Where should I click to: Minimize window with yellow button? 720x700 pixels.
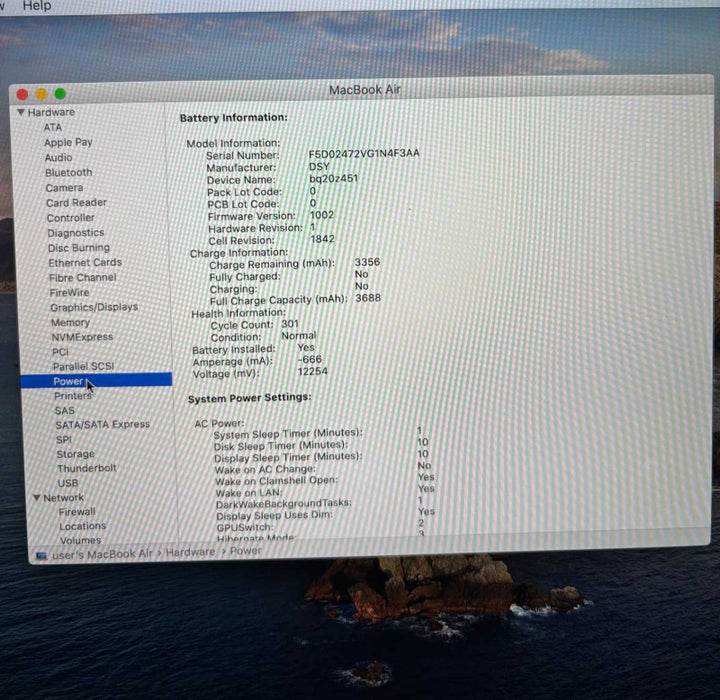click(41, 94)
